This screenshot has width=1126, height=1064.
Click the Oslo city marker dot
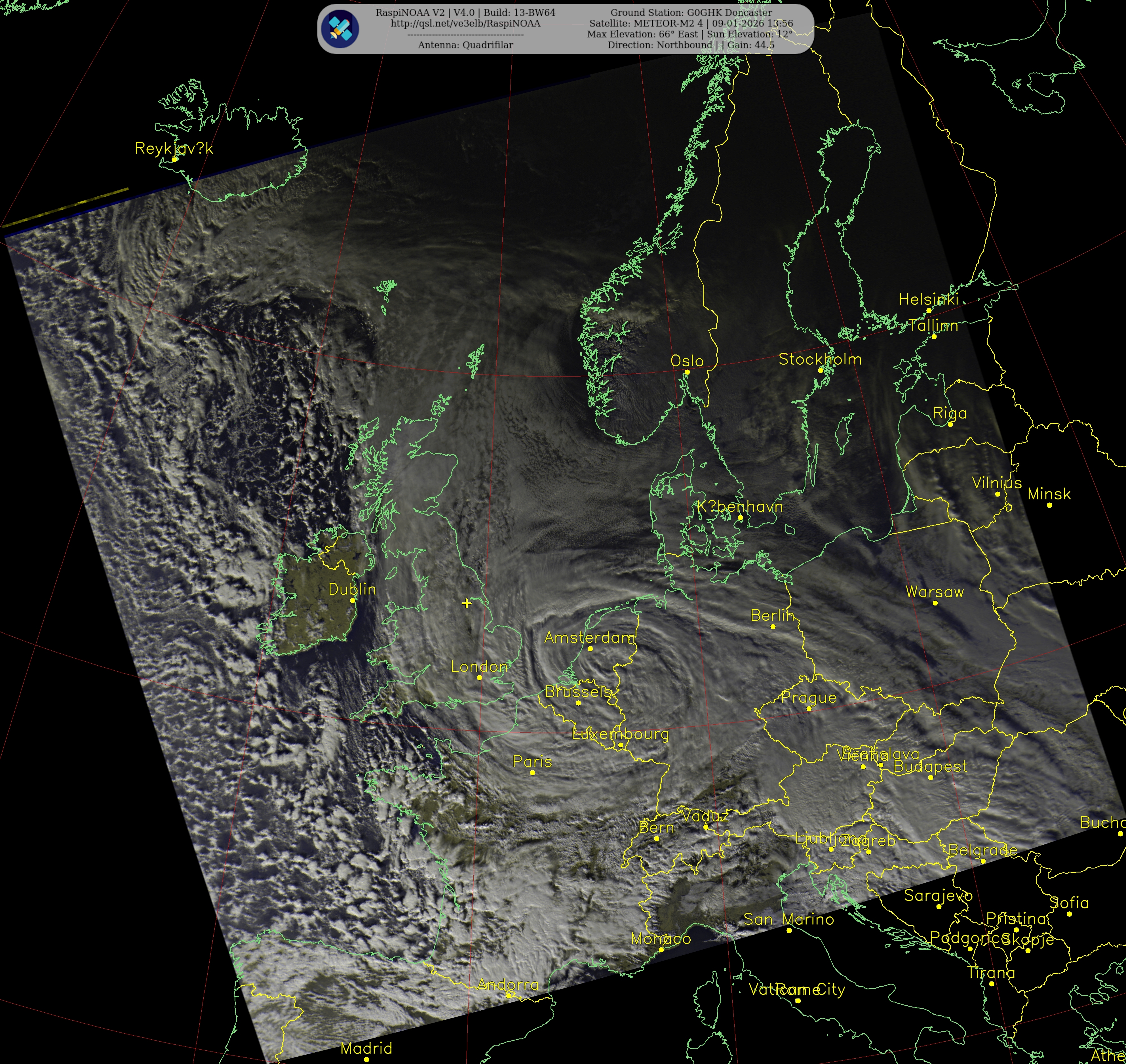(x=687, y=372)
